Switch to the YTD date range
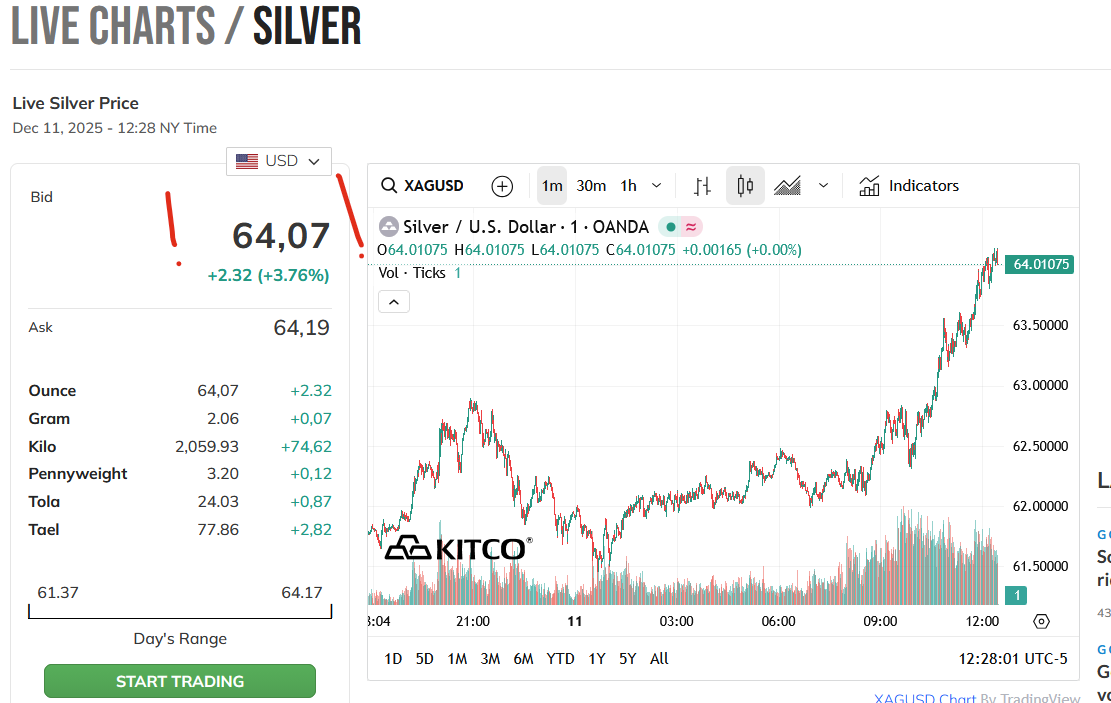1111x703 pixels. [x=560, y=659]
